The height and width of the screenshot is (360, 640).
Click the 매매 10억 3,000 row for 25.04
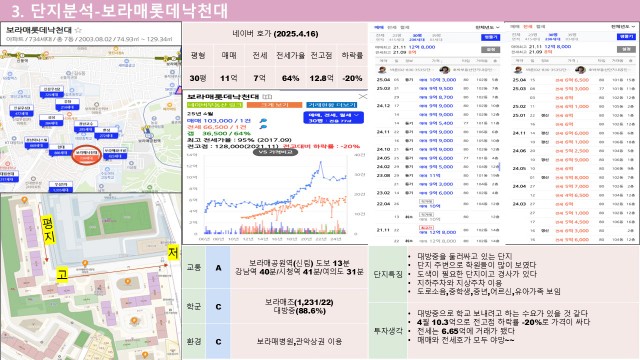438,80
